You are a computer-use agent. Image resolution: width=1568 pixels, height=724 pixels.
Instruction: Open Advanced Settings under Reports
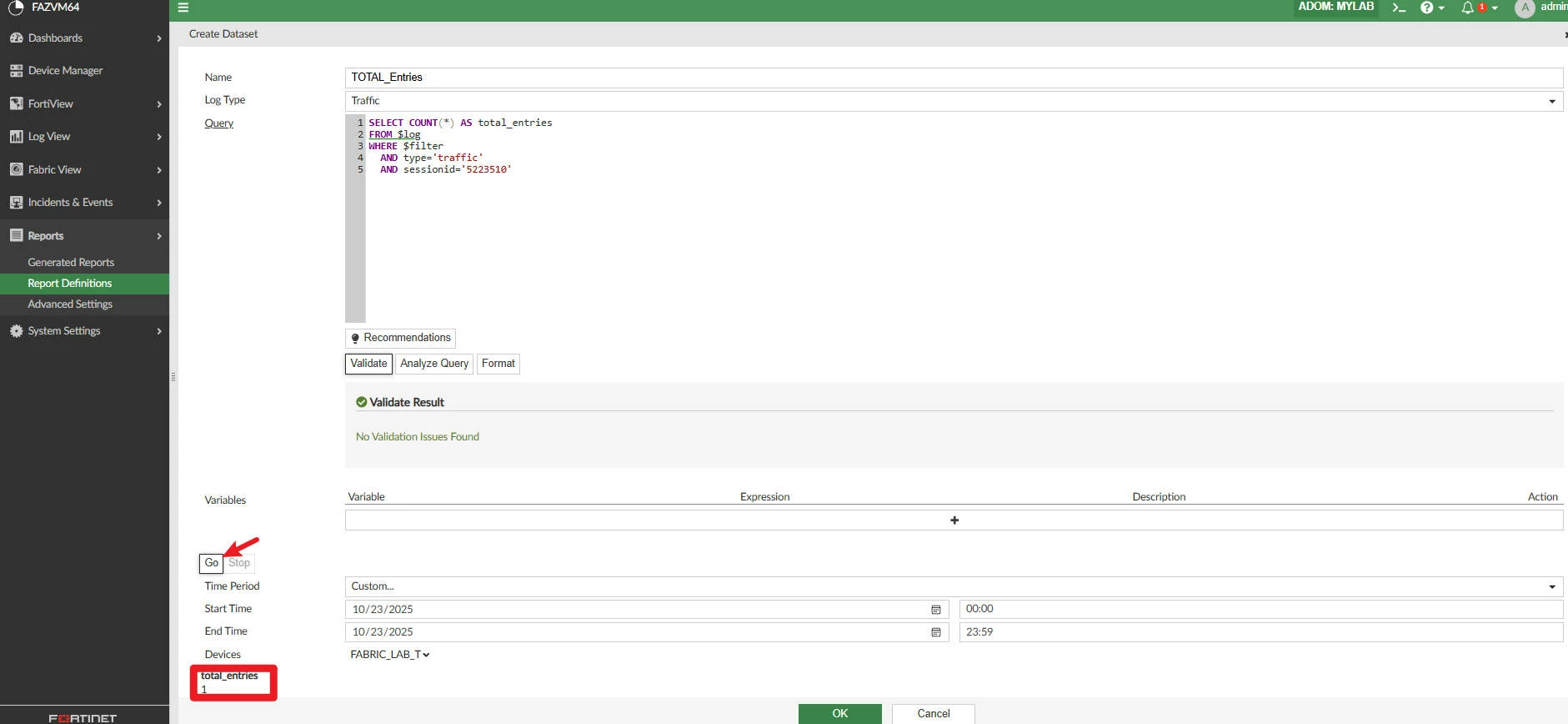pos(70,304)
